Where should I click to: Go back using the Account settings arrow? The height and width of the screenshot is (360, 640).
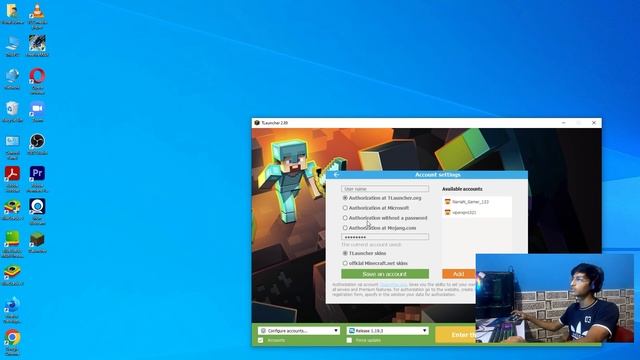(336, 175)
